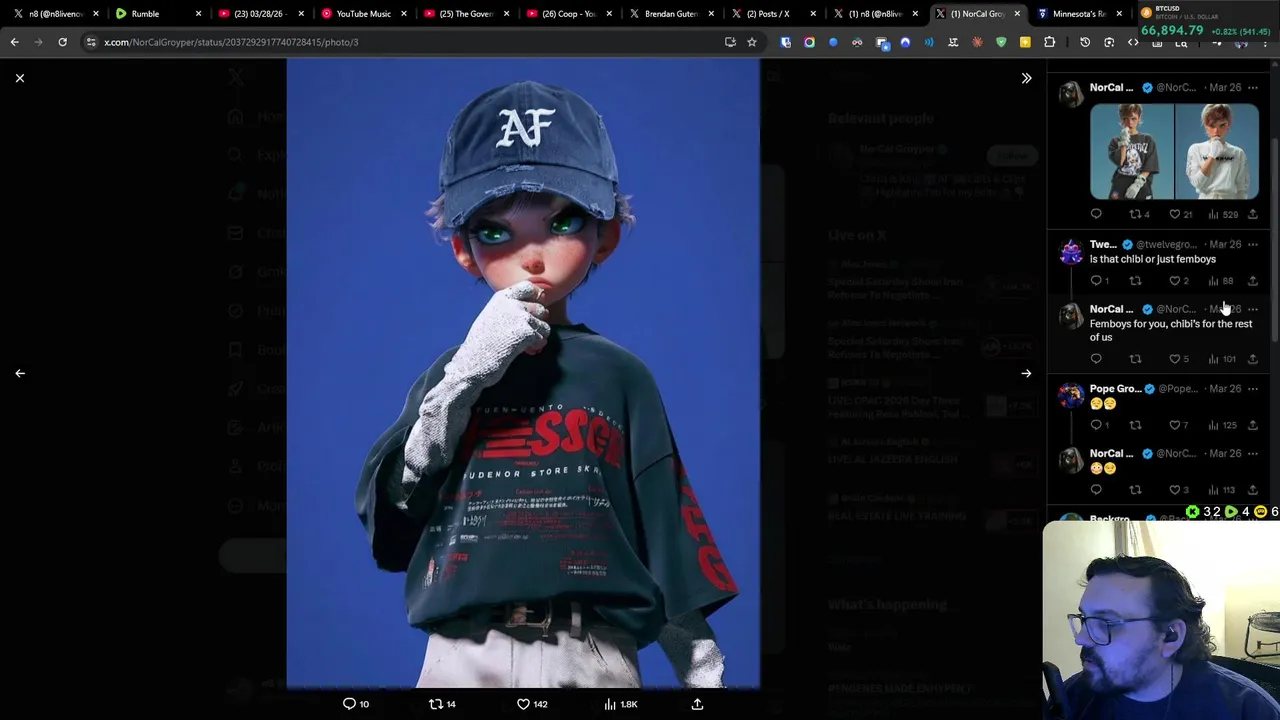Close the photo viewer with the X icon
The width and height of the screenshot is (1280, 720).
coord(20,78)
